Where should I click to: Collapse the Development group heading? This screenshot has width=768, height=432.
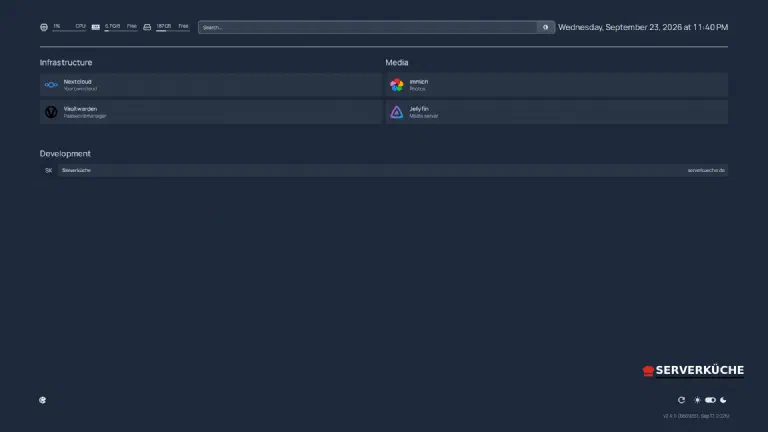point(65,154)
